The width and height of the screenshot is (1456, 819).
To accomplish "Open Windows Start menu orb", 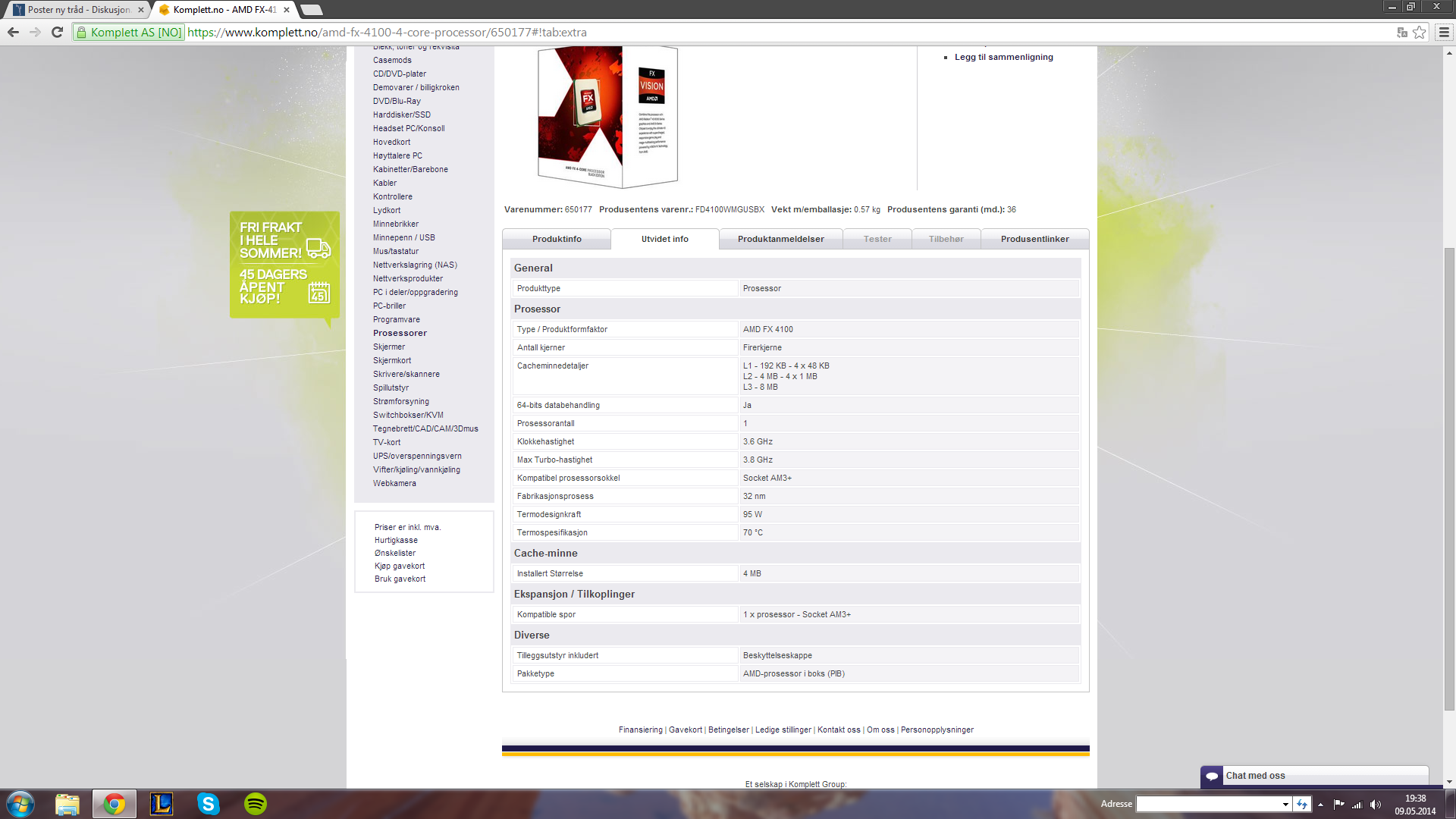I will tap(20, 804).
